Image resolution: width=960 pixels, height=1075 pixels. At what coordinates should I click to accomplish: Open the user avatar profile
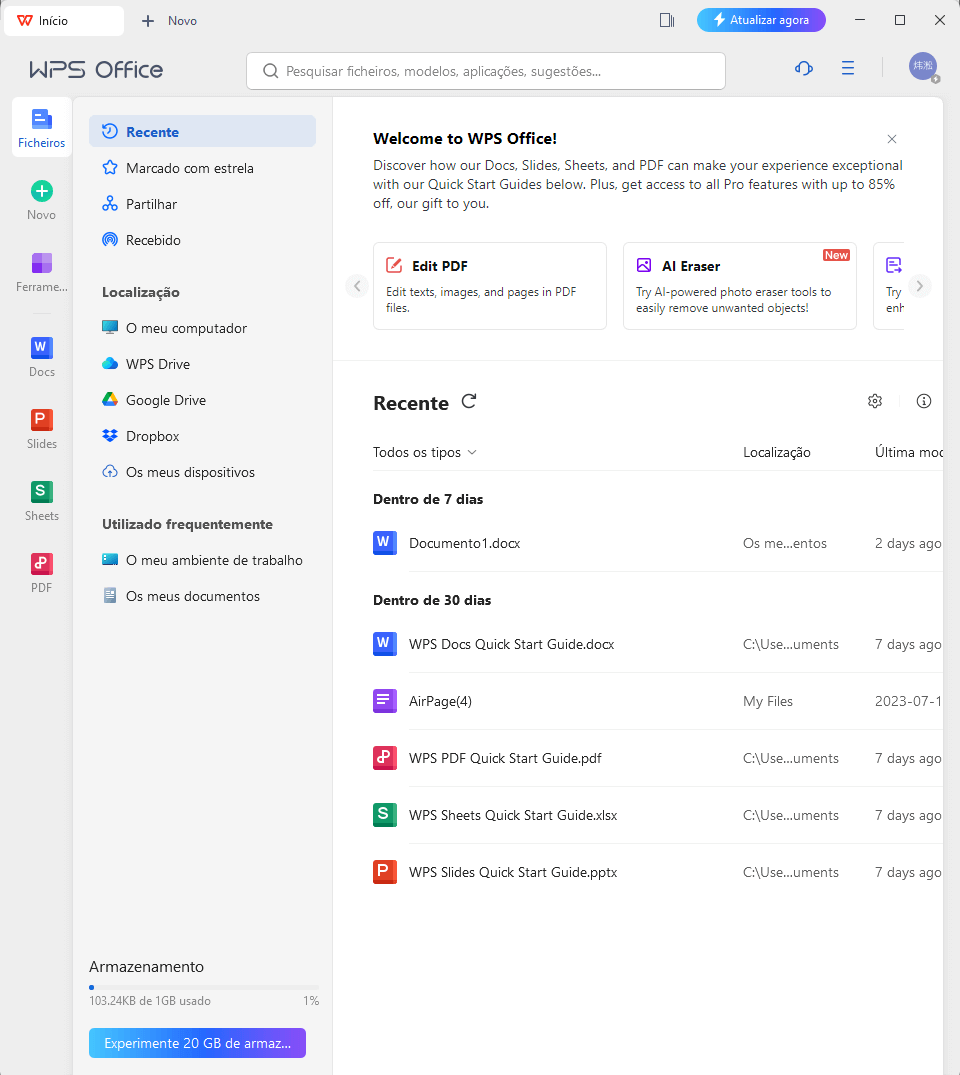click(923, 67)
